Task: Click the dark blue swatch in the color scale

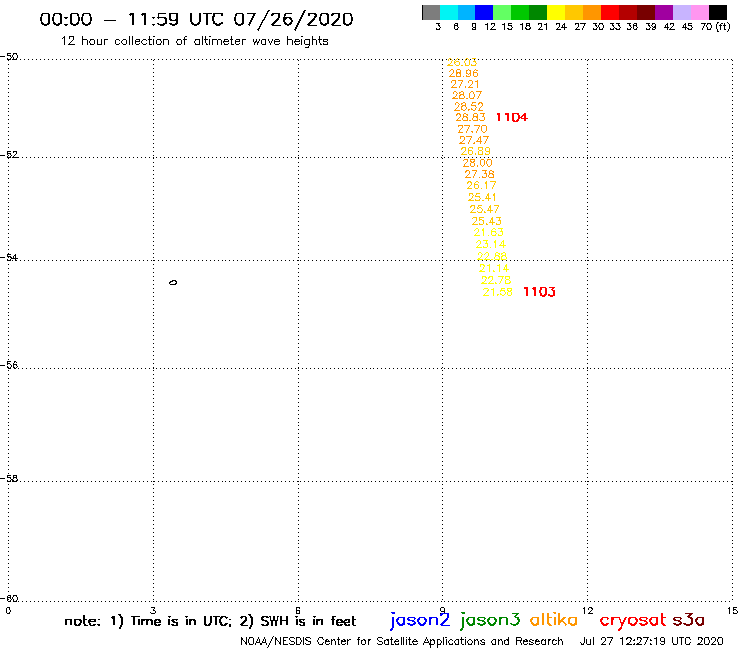Action: tap(484, 12)
